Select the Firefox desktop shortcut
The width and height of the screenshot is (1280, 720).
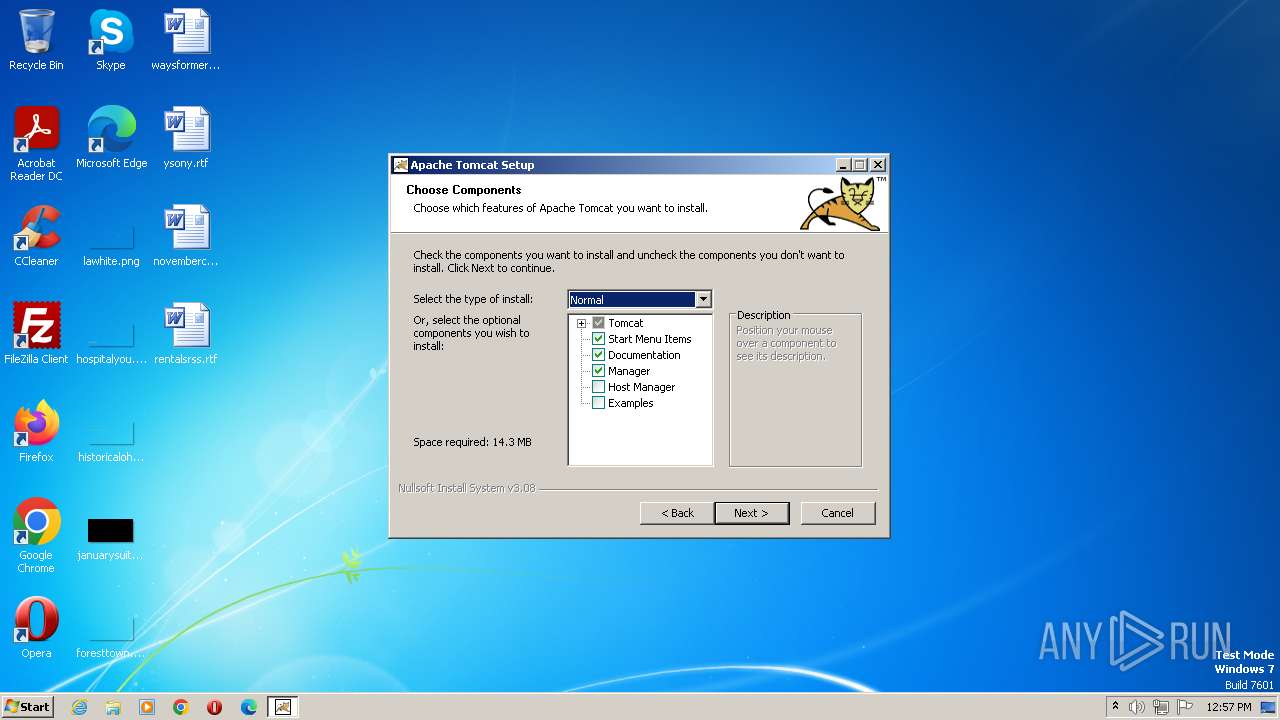coord(36,432)
